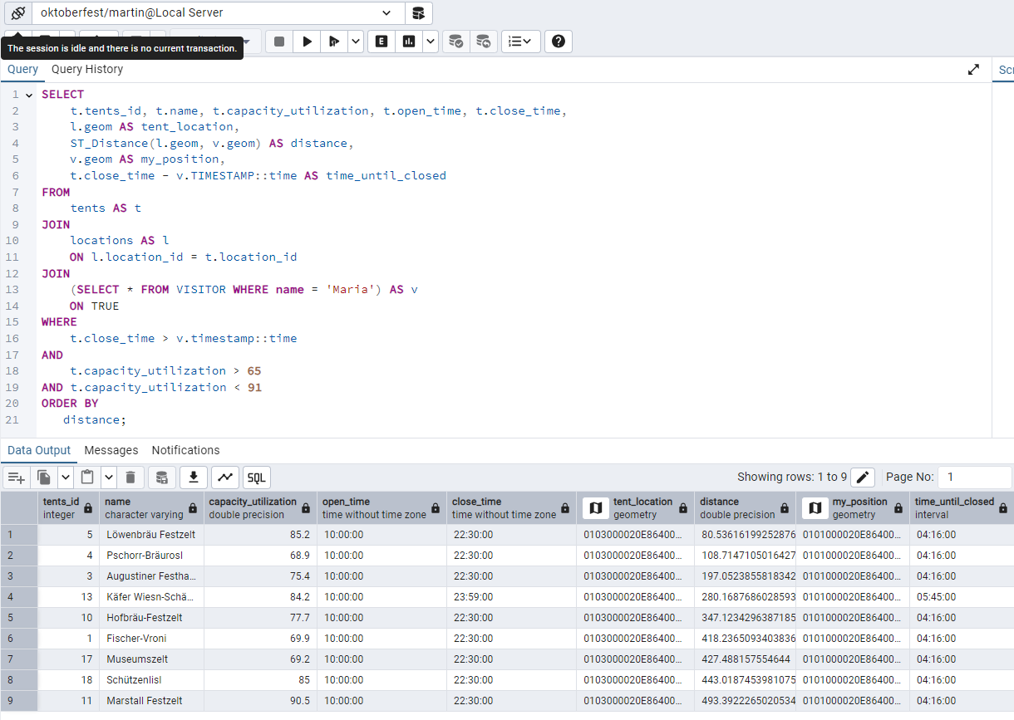Viewport: 1014px width, 720px height.
Task: Select the Museumszelt name cell
Action: point(151,659)
